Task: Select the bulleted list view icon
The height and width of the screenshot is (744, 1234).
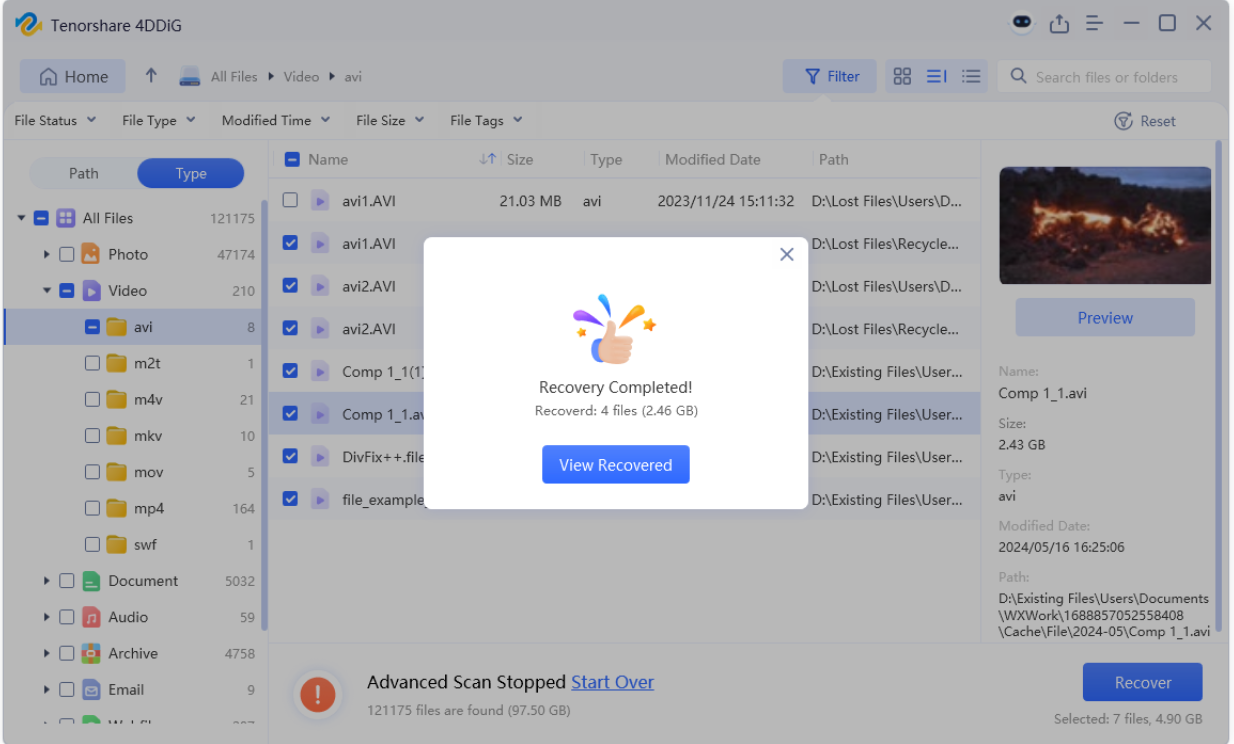Action: [970, 77]
